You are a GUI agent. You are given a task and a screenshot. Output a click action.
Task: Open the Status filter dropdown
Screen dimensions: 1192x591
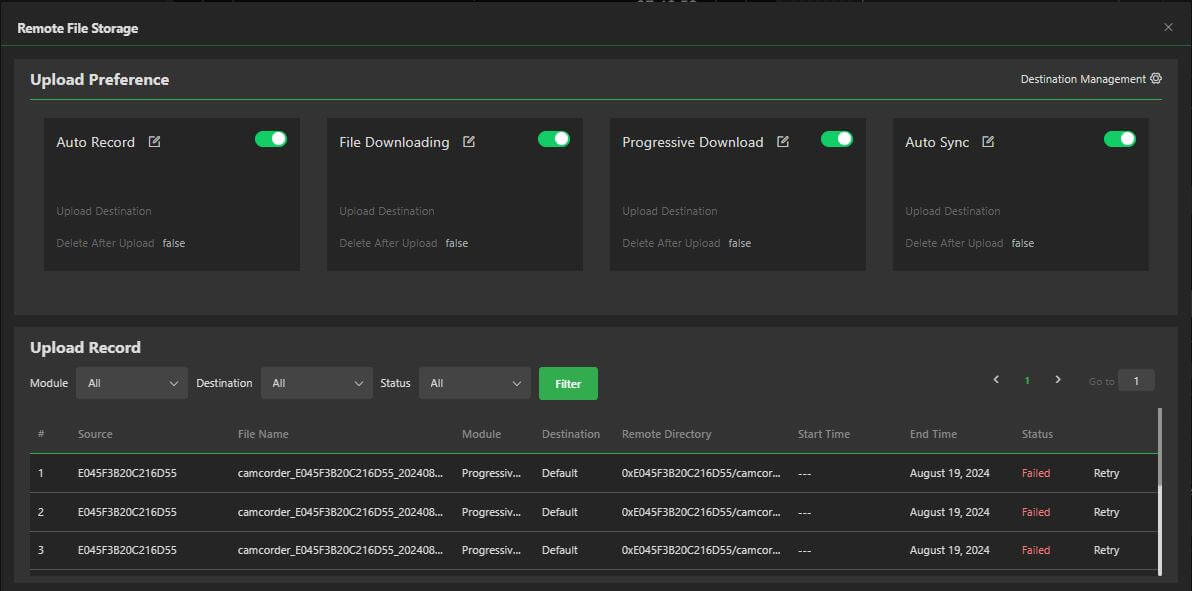click(474, 382)
